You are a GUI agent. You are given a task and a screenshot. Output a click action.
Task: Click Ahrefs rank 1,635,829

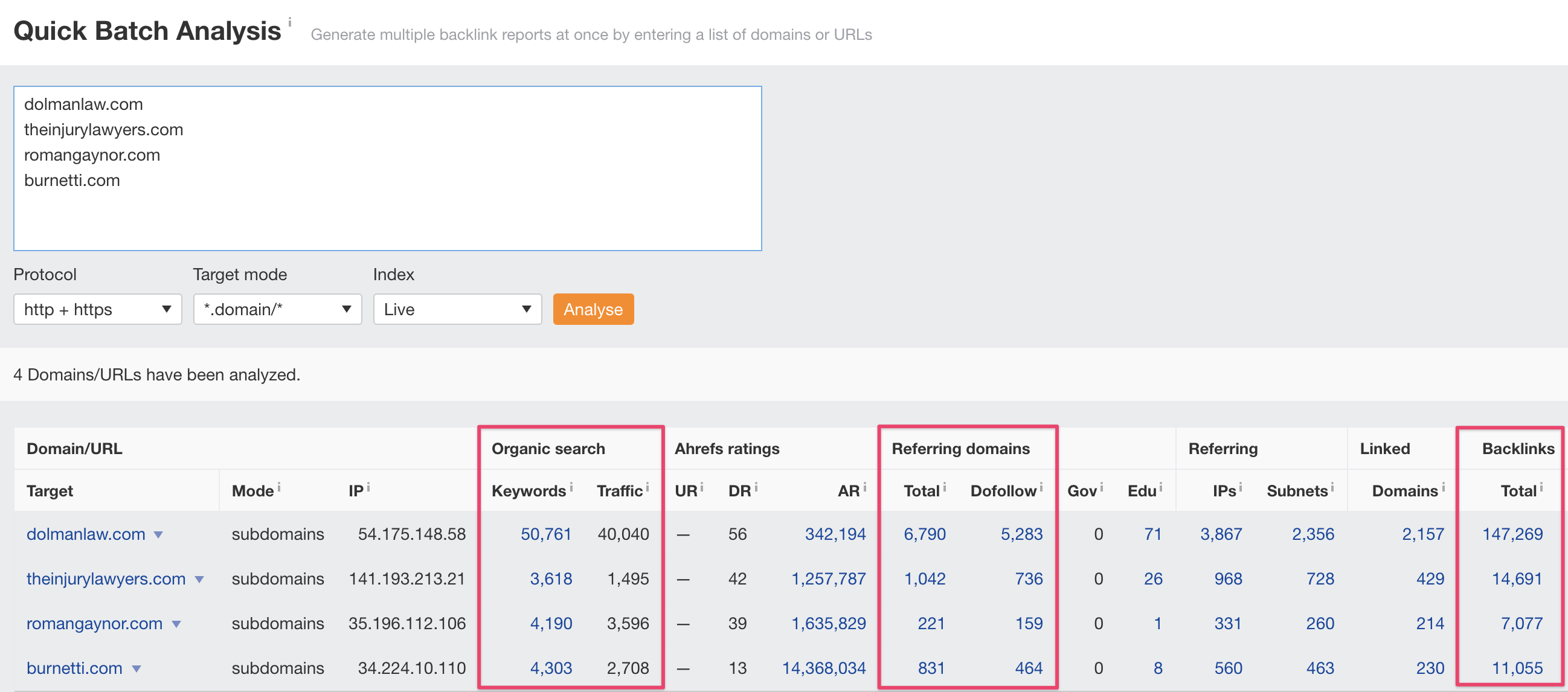829,623
